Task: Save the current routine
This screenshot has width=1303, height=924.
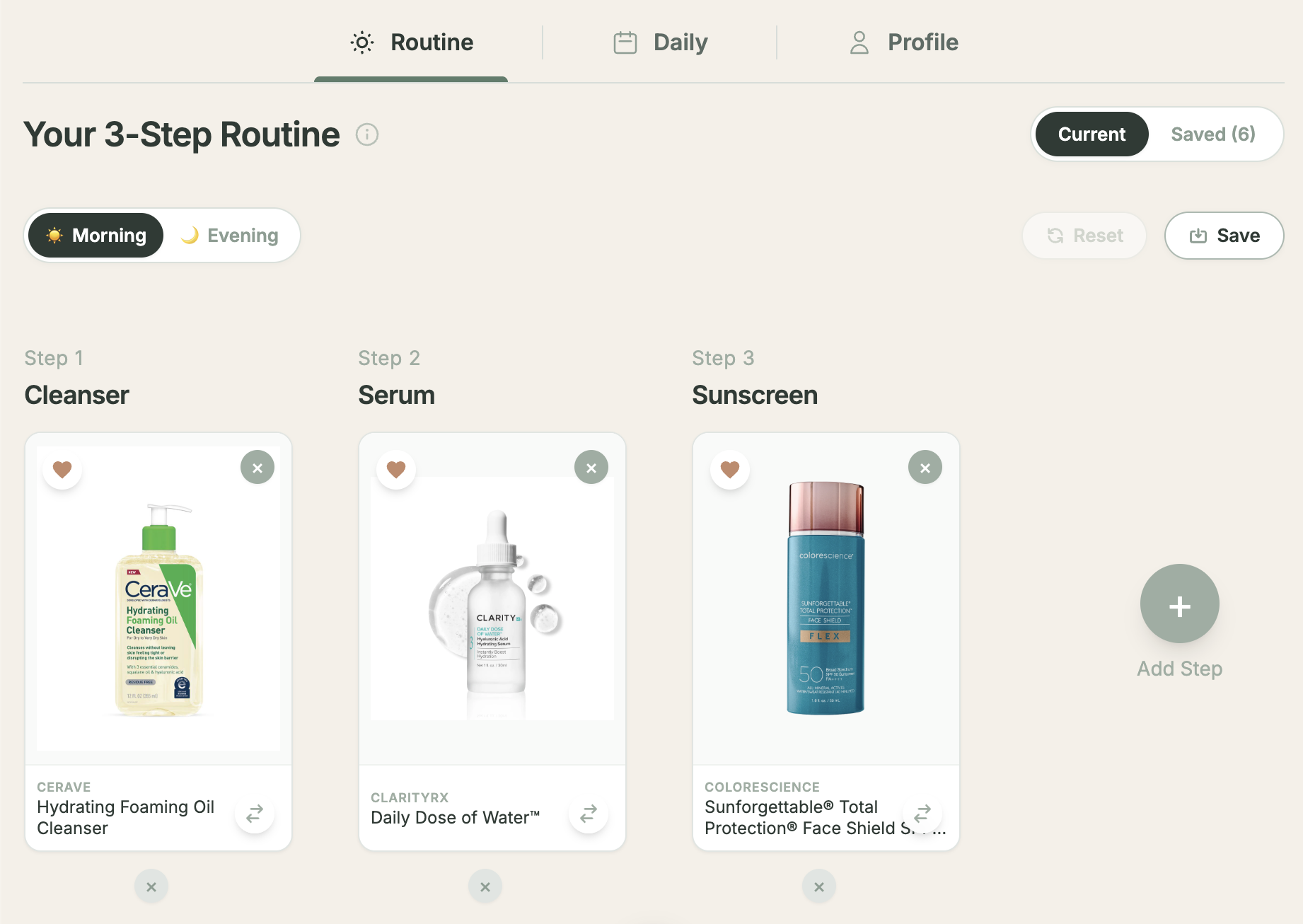Action: (1224, 235)
